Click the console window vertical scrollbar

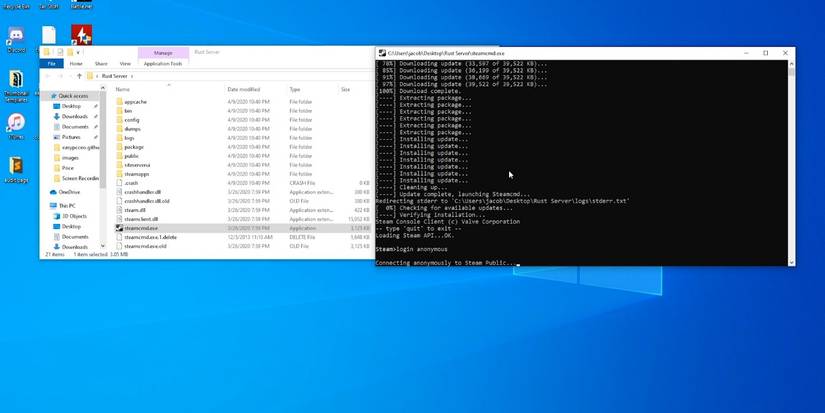(x=791, y=160)
